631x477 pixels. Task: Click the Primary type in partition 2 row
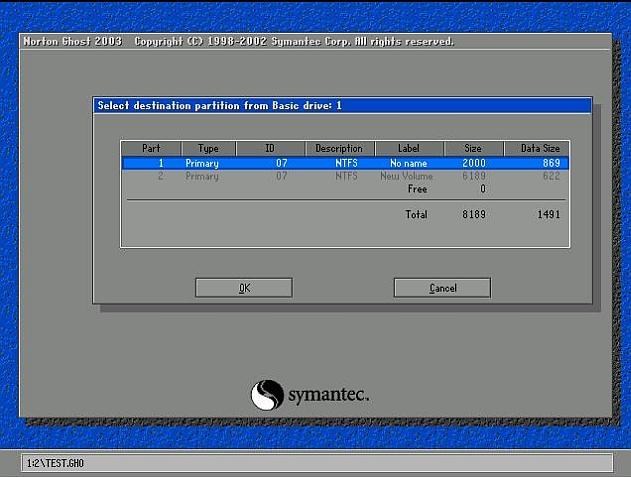tap(202, 176)
